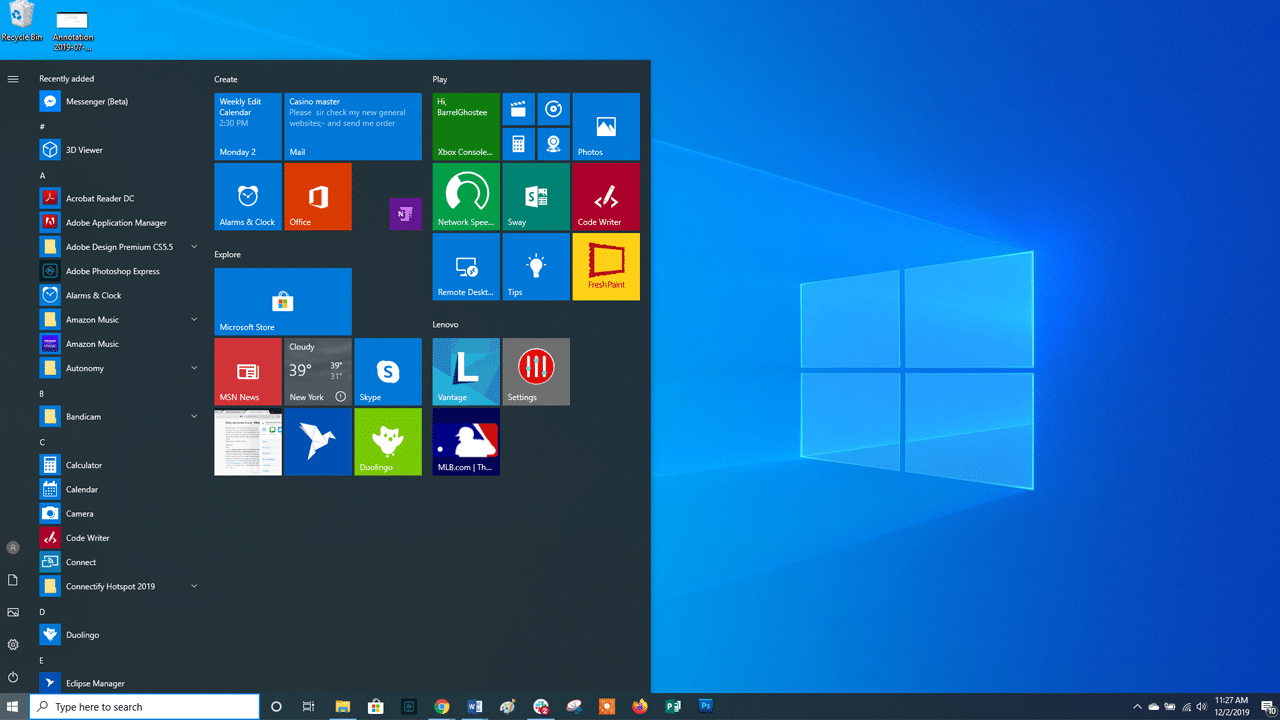Open Code Writer from the Play group

[605, 196]
